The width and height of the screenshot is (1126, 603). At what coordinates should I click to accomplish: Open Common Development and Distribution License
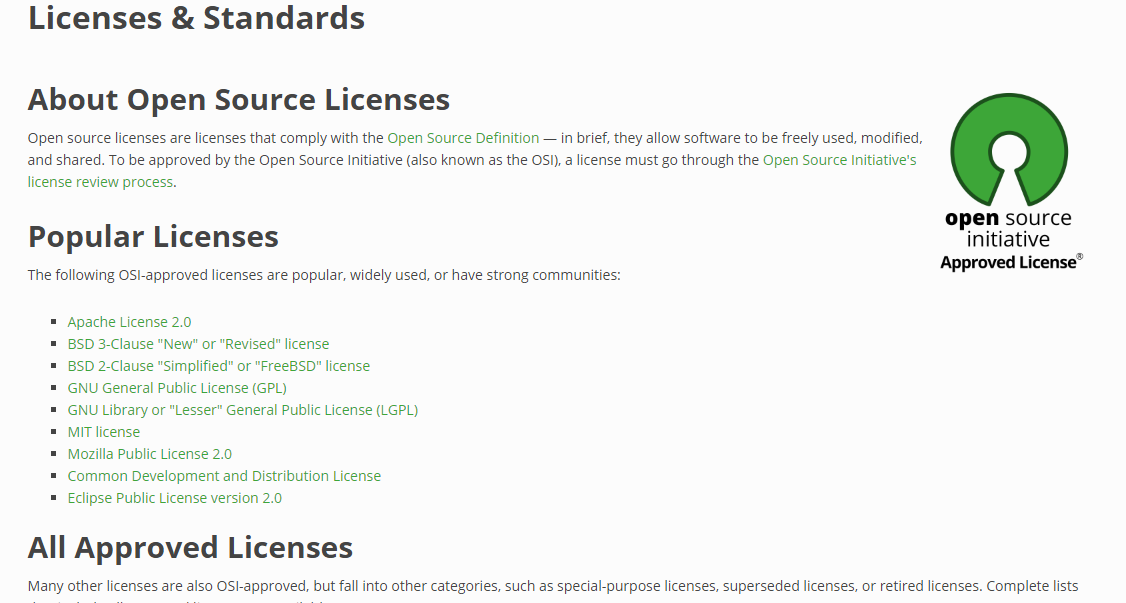pos(224,476)
